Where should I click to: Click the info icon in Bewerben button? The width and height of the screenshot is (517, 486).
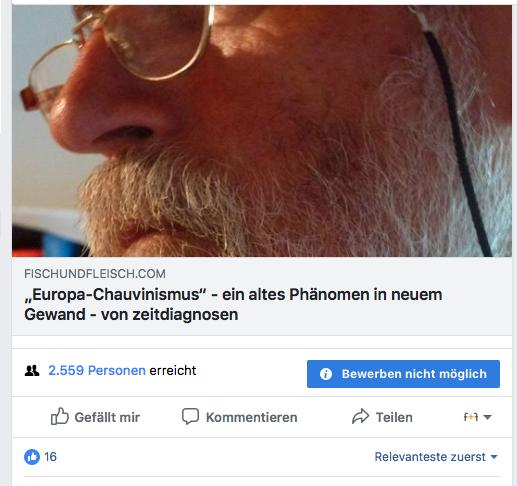[x=326, y=374]
